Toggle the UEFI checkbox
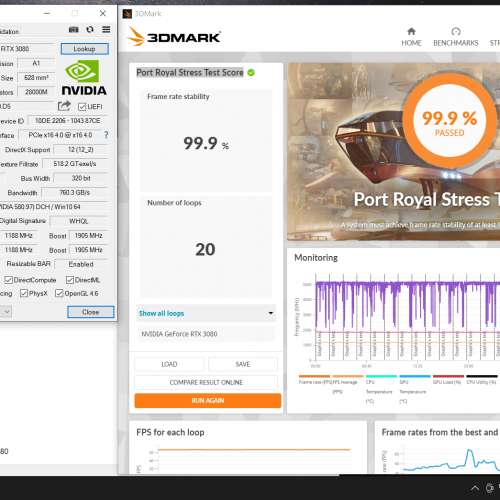Image resolution: width=500 pixels, height=500 pixels. (82, 107)
